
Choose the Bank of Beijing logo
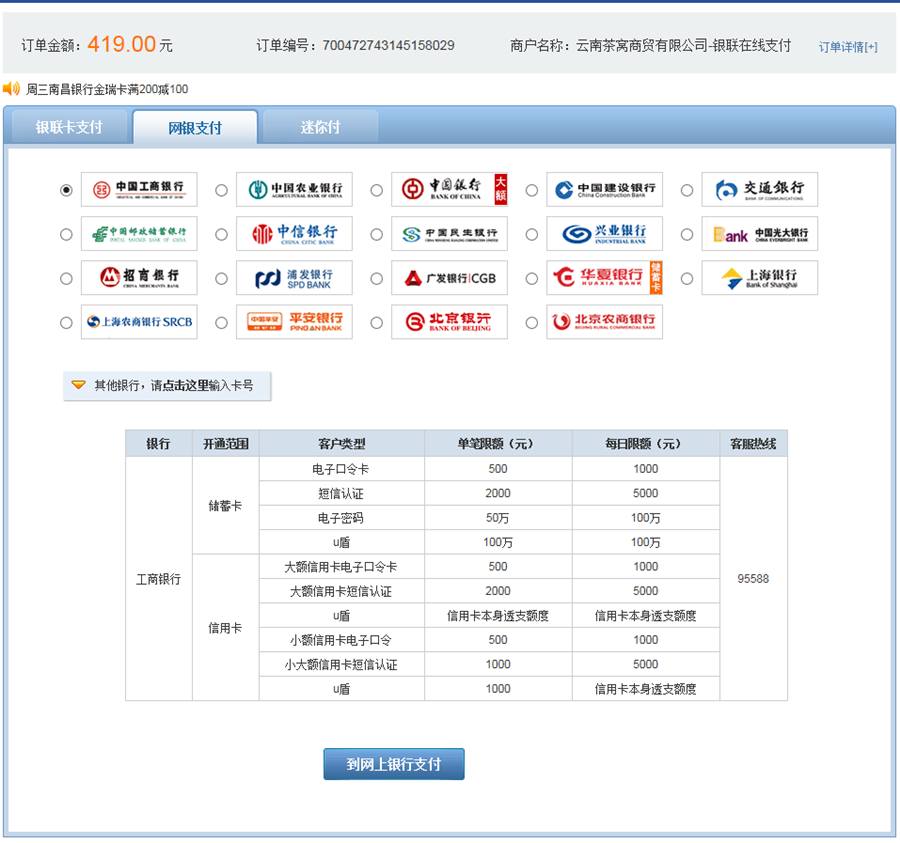(449, 321)
